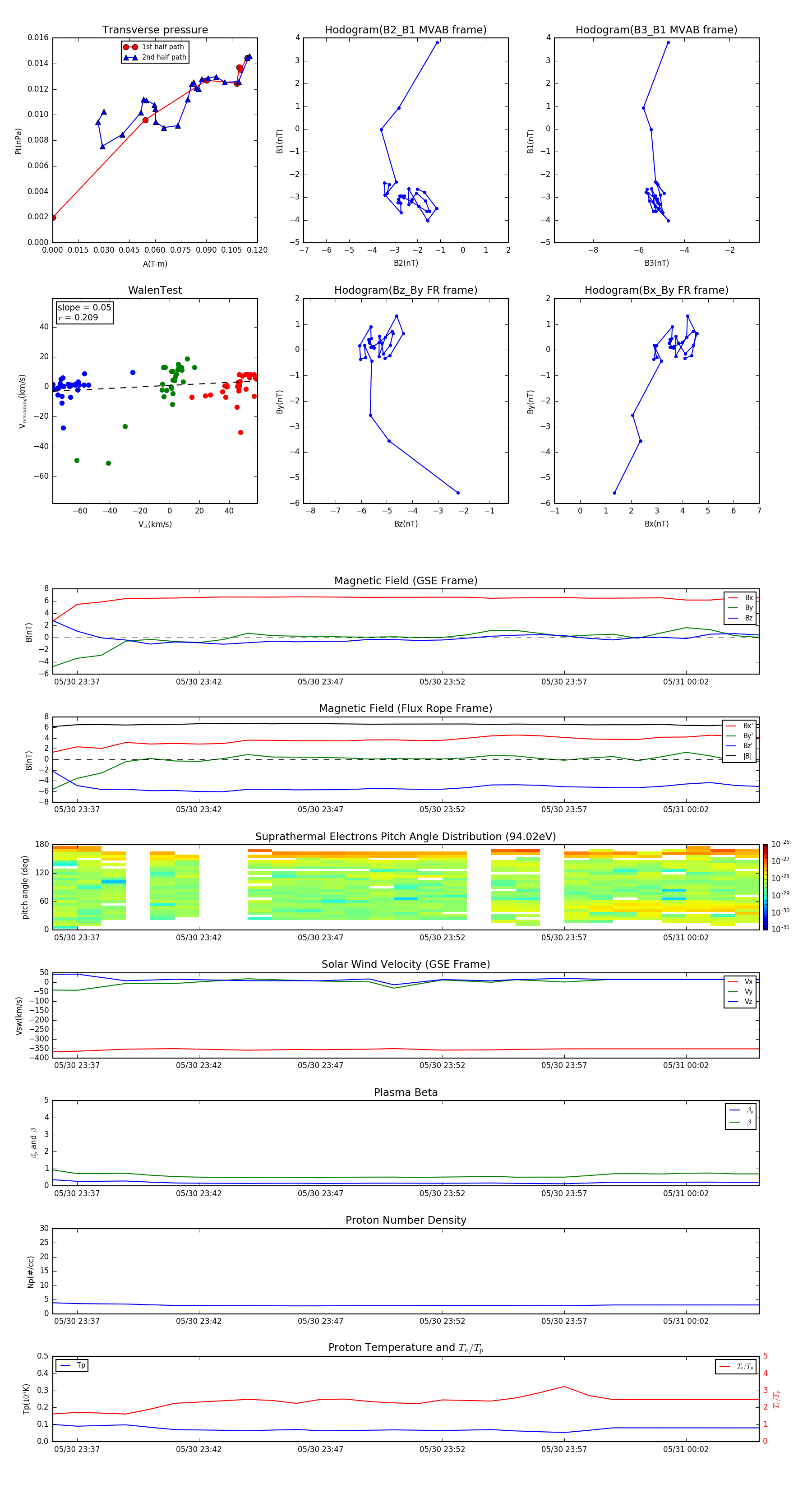Click the 'slope = 0.05' annotation
This screenshot has width=812, height=1489.
point(84,308)
